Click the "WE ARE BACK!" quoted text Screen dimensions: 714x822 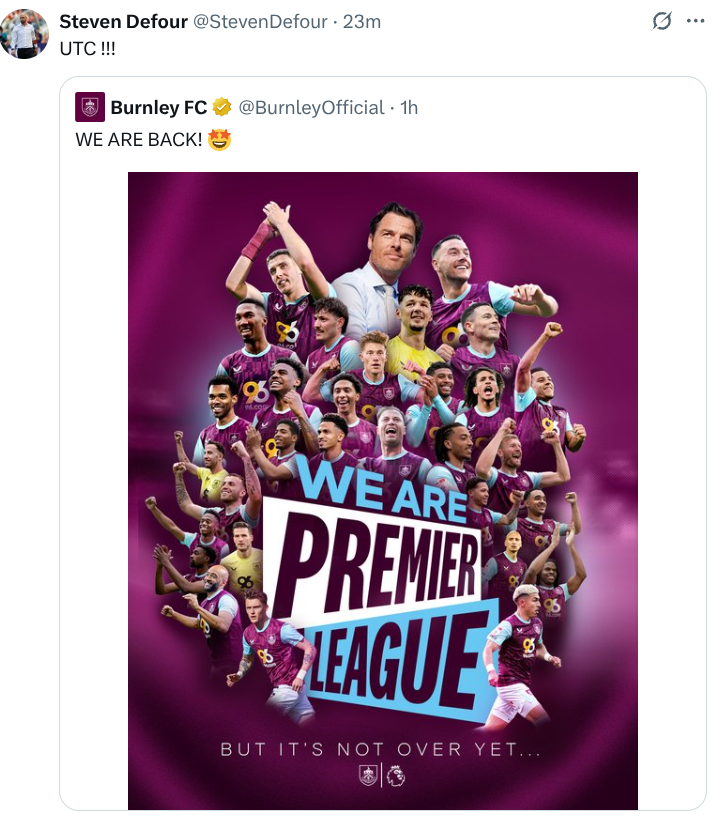139,140
